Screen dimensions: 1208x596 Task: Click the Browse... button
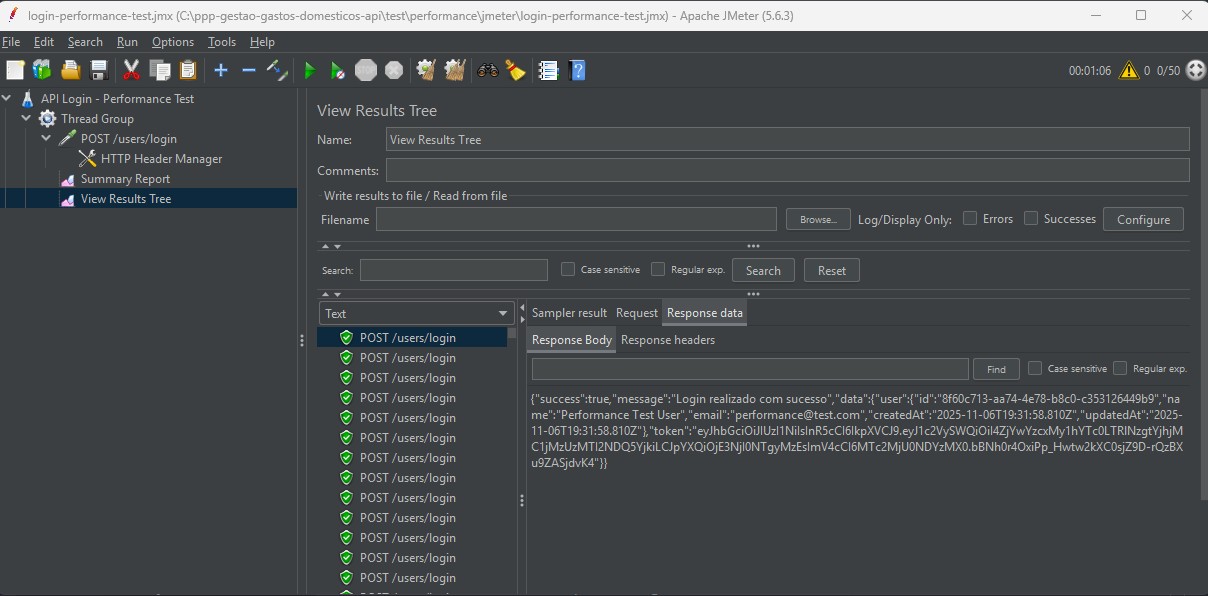click(818, 219)
